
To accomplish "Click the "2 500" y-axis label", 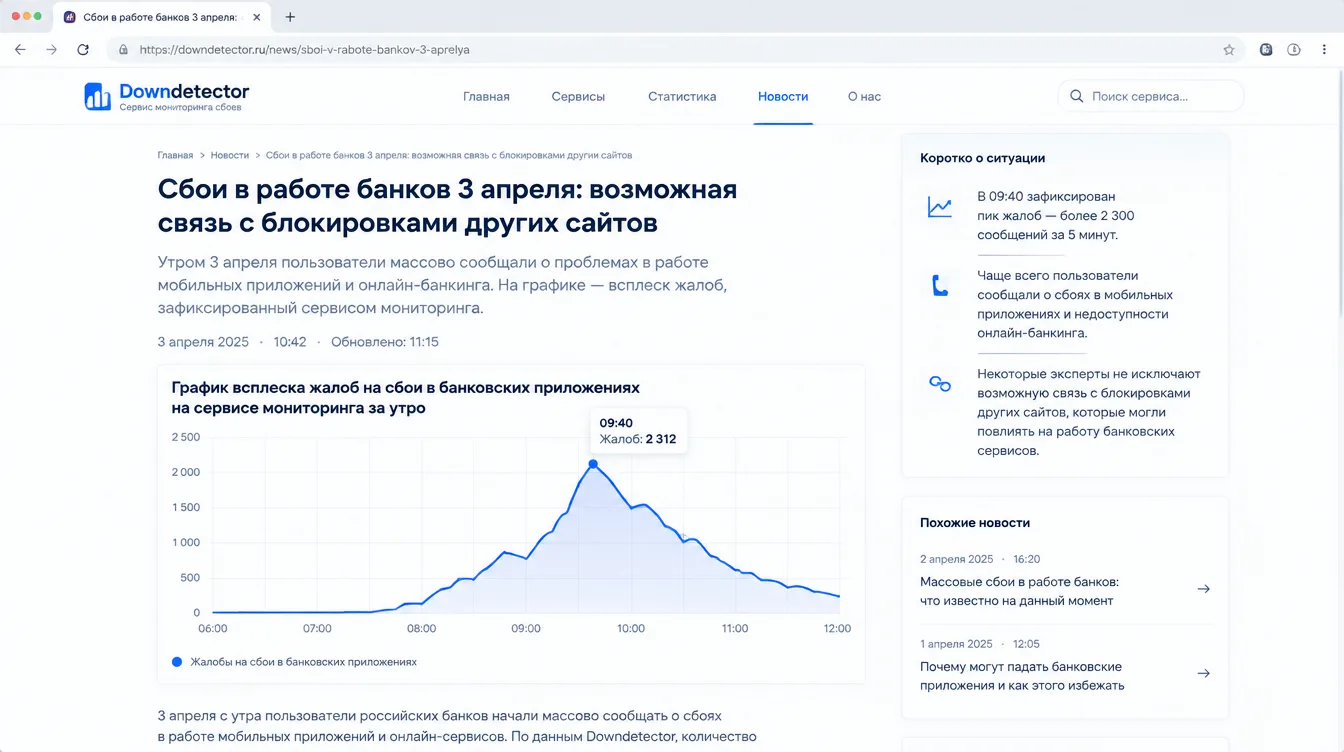I will 186,437.
